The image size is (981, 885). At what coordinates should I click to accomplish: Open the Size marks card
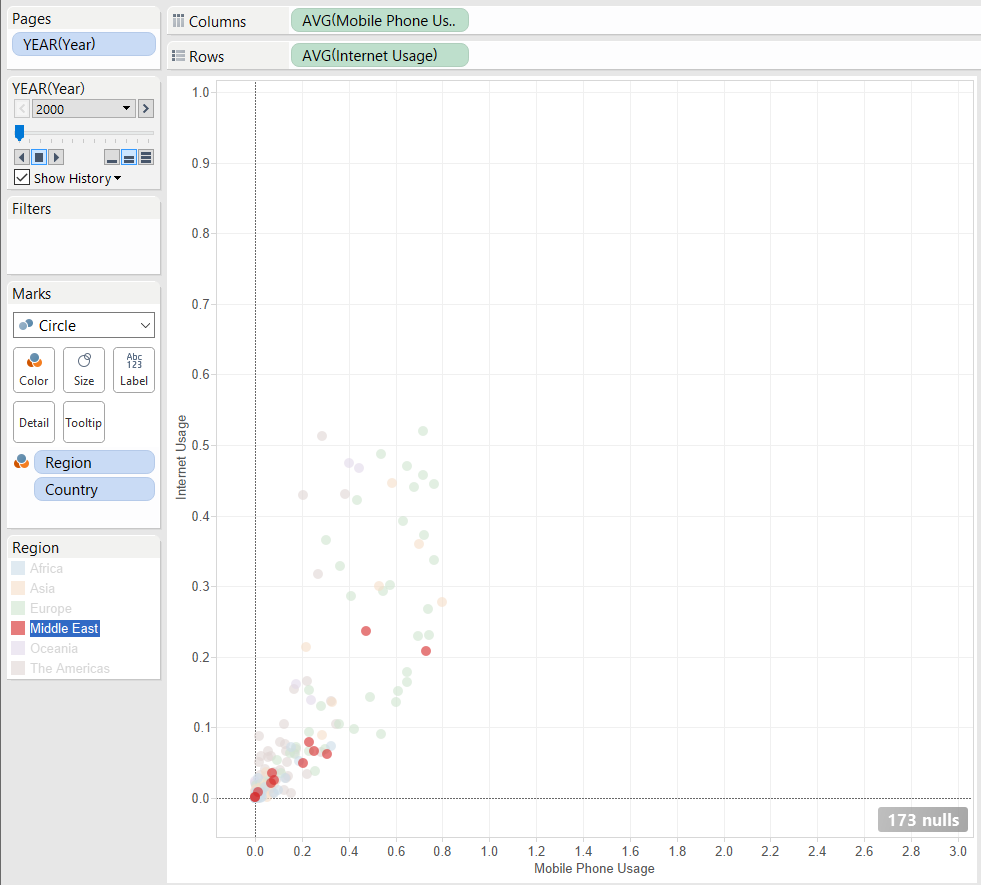(84, 370)
